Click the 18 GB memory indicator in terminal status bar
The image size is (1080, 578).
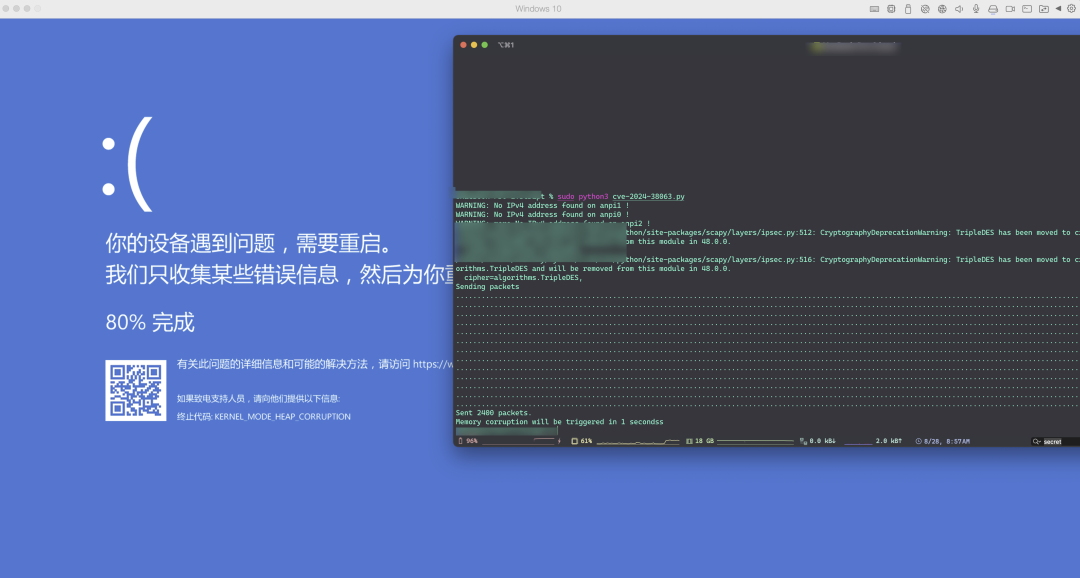pyautogui.click(x=699, y=441)
